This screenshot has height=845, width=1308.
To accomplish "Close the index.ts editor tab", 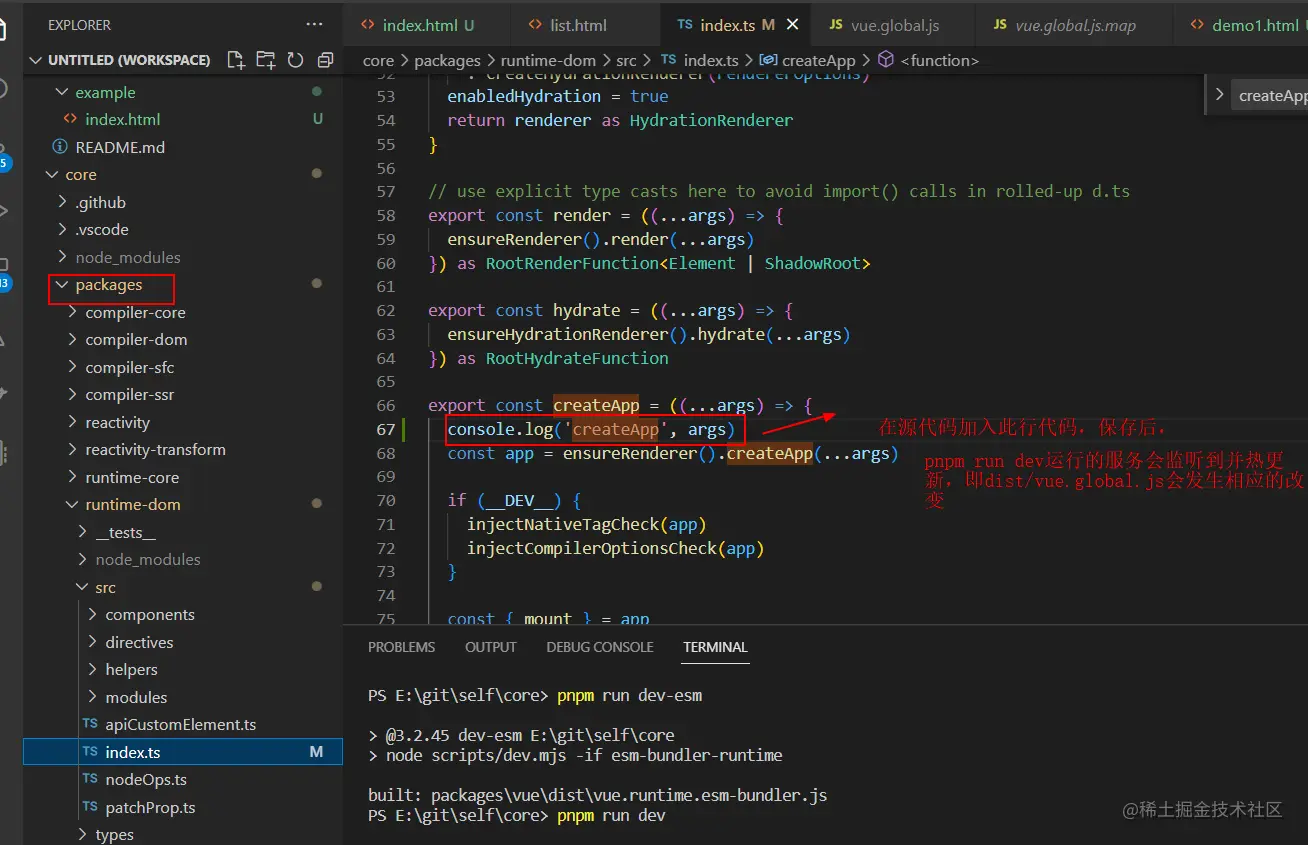I will click(794, 24).
